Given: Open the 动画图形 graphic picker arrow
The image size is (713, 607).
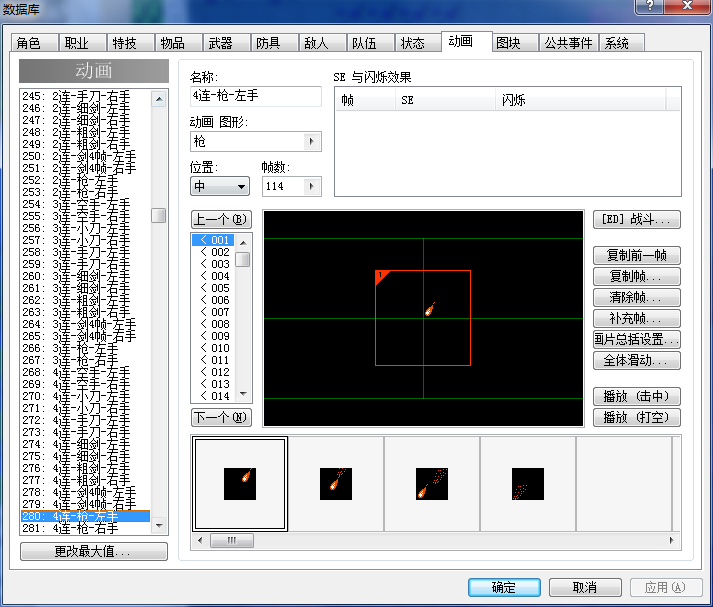Looking at the screenshot, I should tap(311, 141).
